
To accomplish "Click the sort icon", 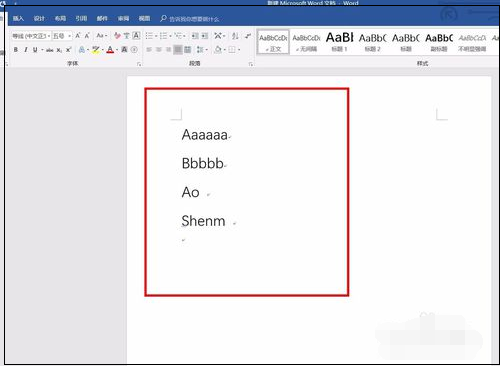I will click(235, 35).
